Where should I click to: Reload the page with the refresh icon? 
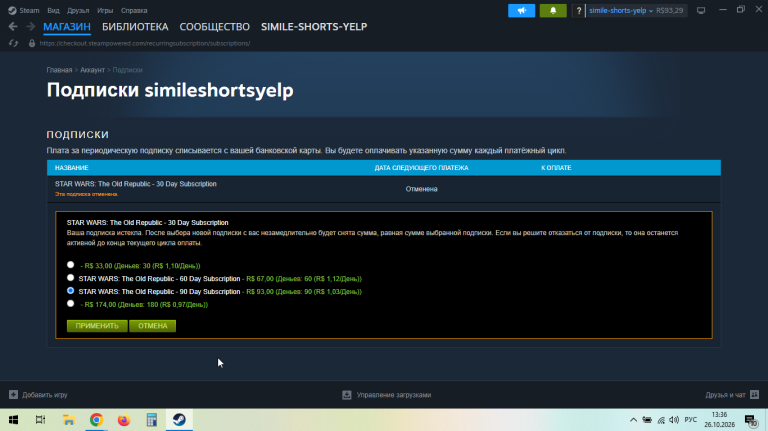point(13,44)
